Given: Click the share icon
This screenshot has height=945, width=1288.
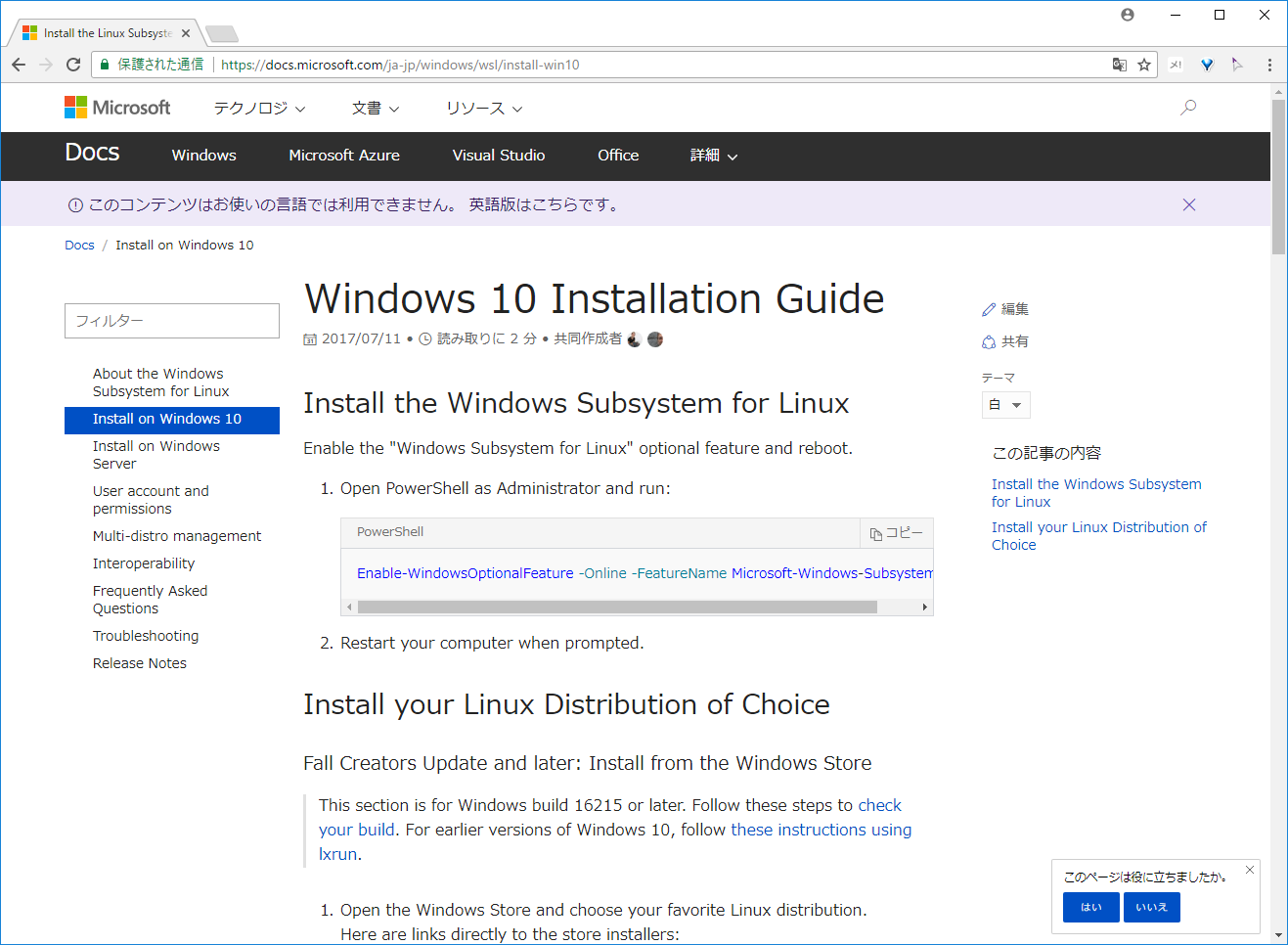Looking at the screenshot, I should pos(989,341).
